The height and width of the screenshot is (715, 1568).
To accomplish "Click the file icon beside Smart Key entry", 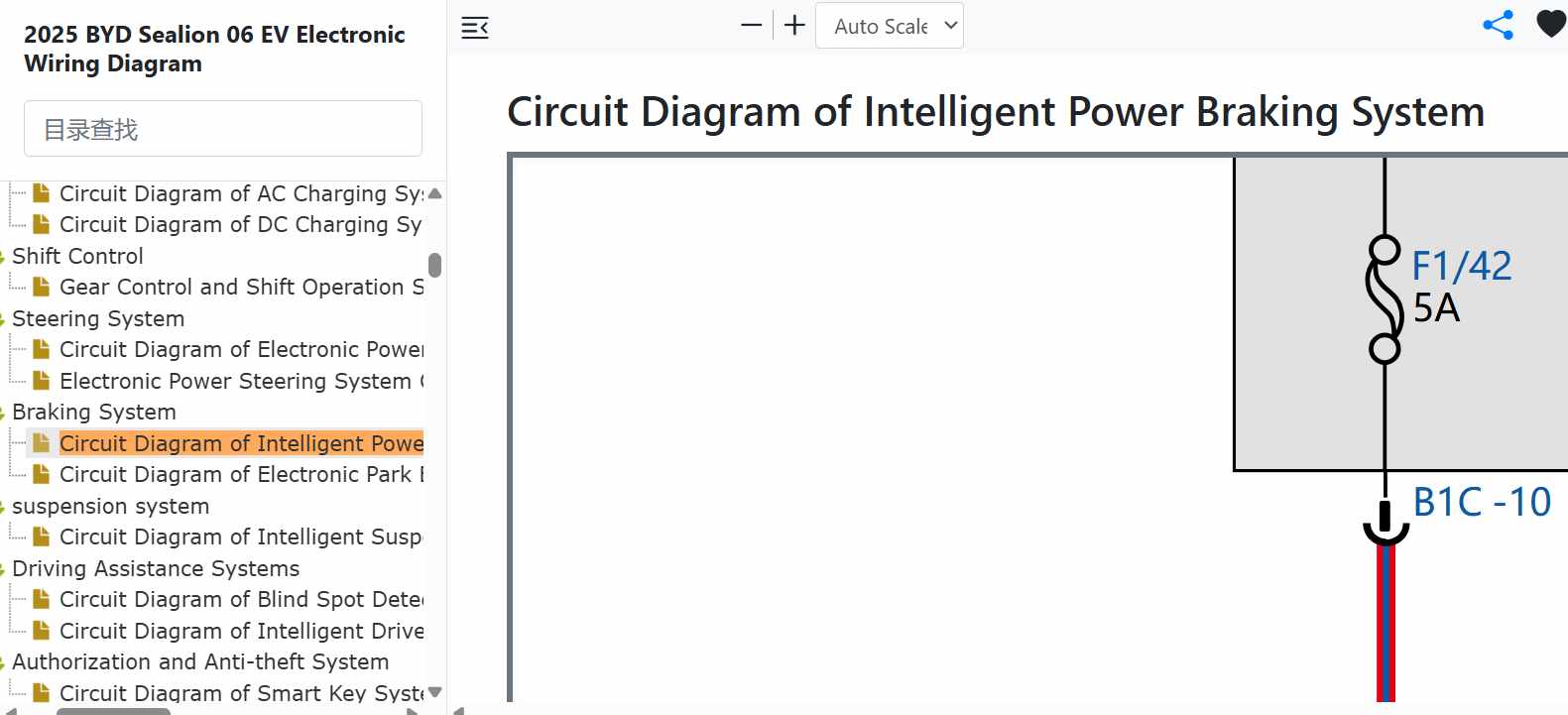I will click(41, 693).
